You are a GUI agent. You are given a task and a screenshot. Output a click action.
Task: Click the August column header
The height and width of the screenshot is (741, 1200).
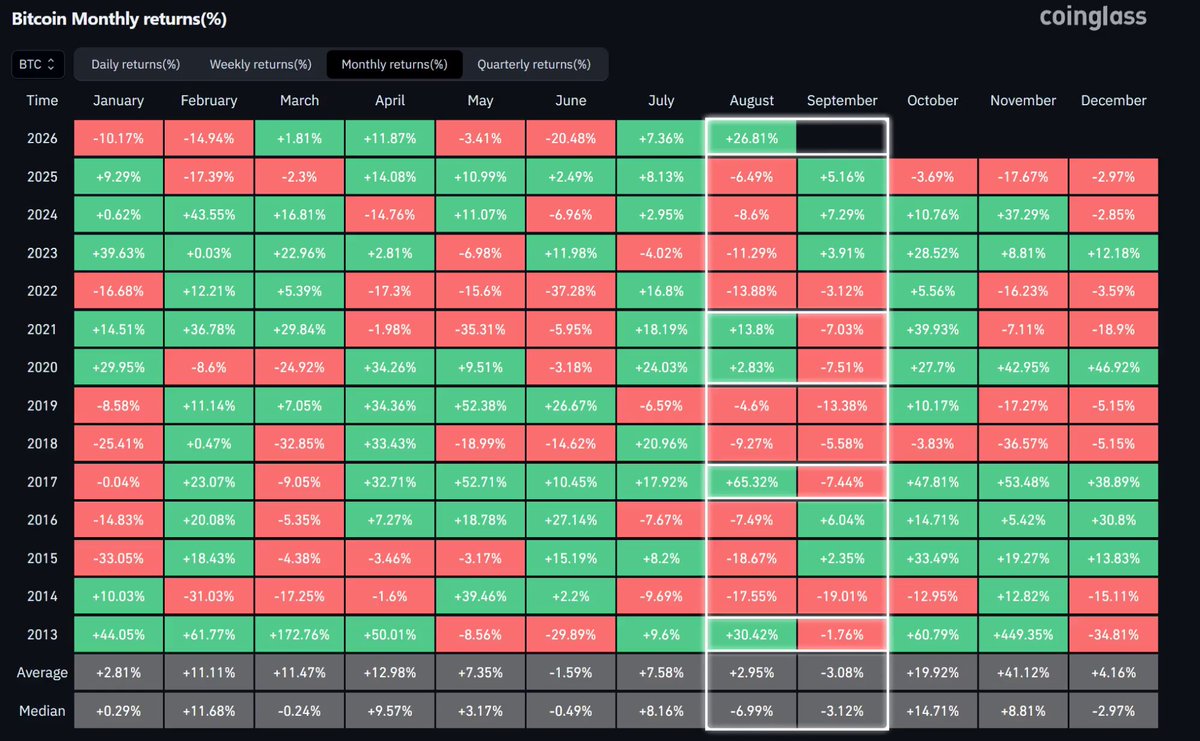point(752,100)
